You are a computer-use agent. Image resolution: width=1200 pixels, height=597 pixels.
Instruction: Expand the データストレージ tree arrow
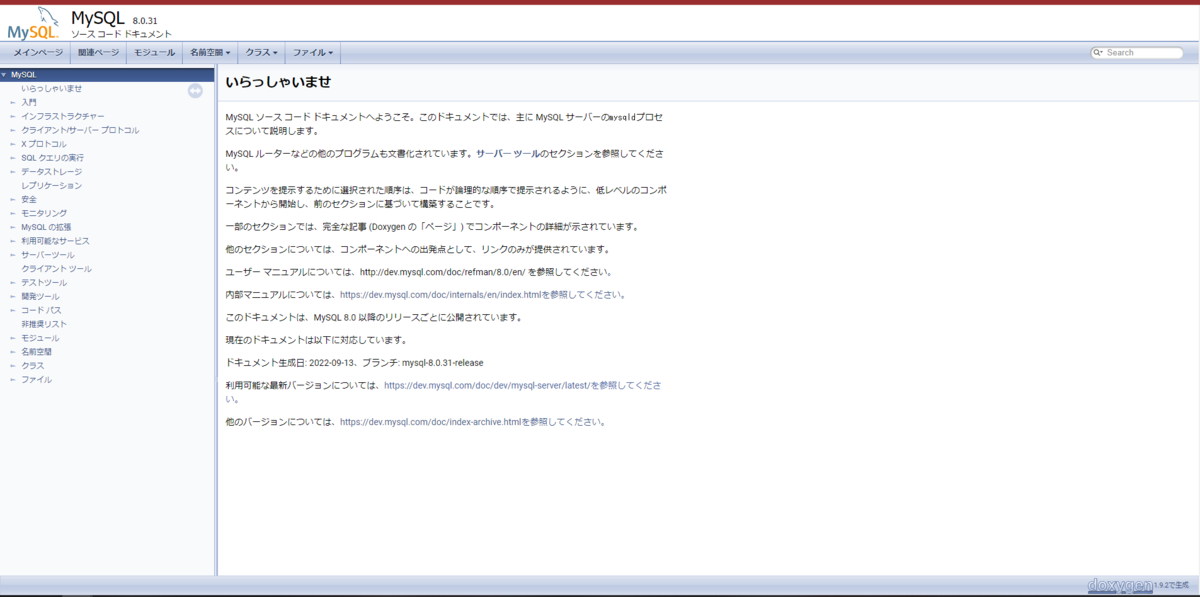pos(13,172)
